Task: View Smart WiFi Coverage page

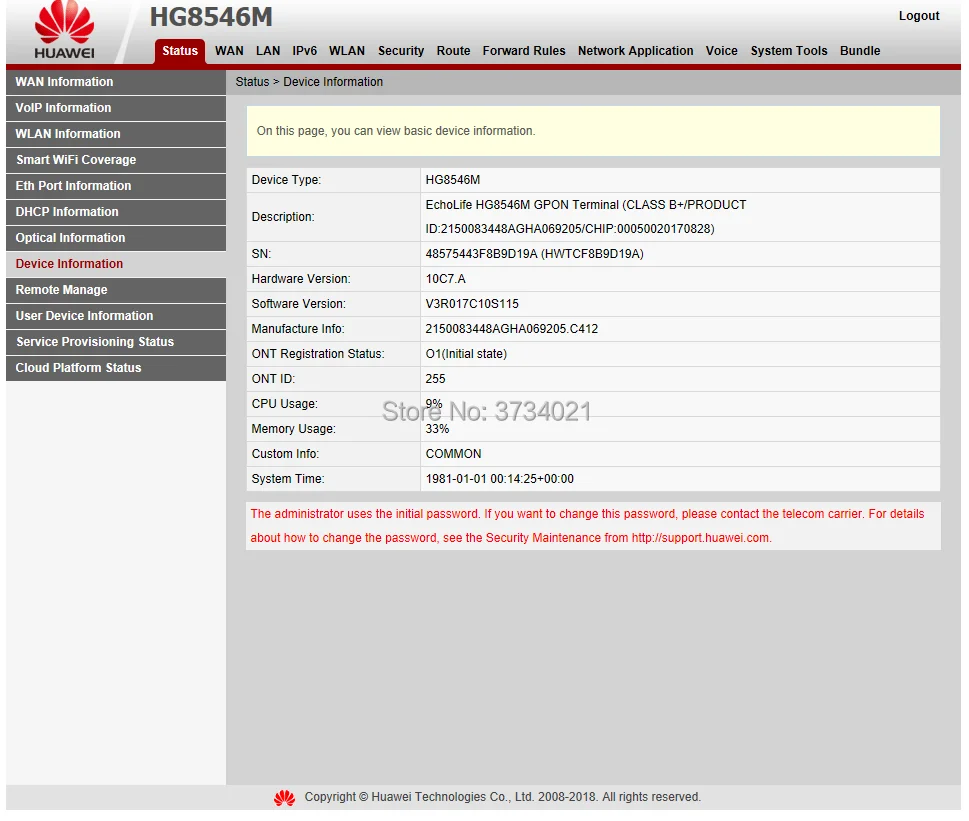Action: pos(116,160)
